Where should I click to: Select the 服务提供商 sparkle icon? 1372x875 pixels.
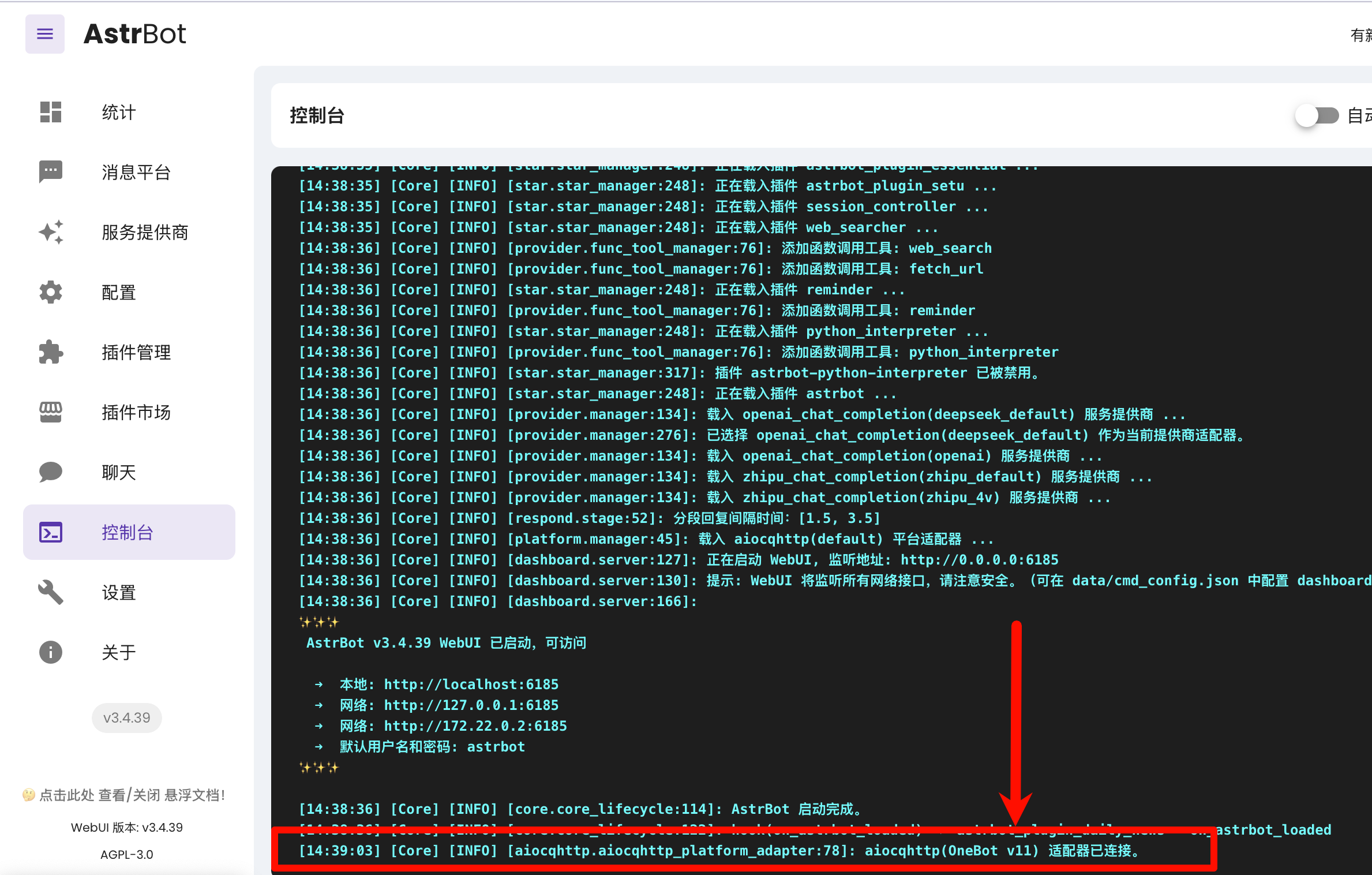[51, 232]
